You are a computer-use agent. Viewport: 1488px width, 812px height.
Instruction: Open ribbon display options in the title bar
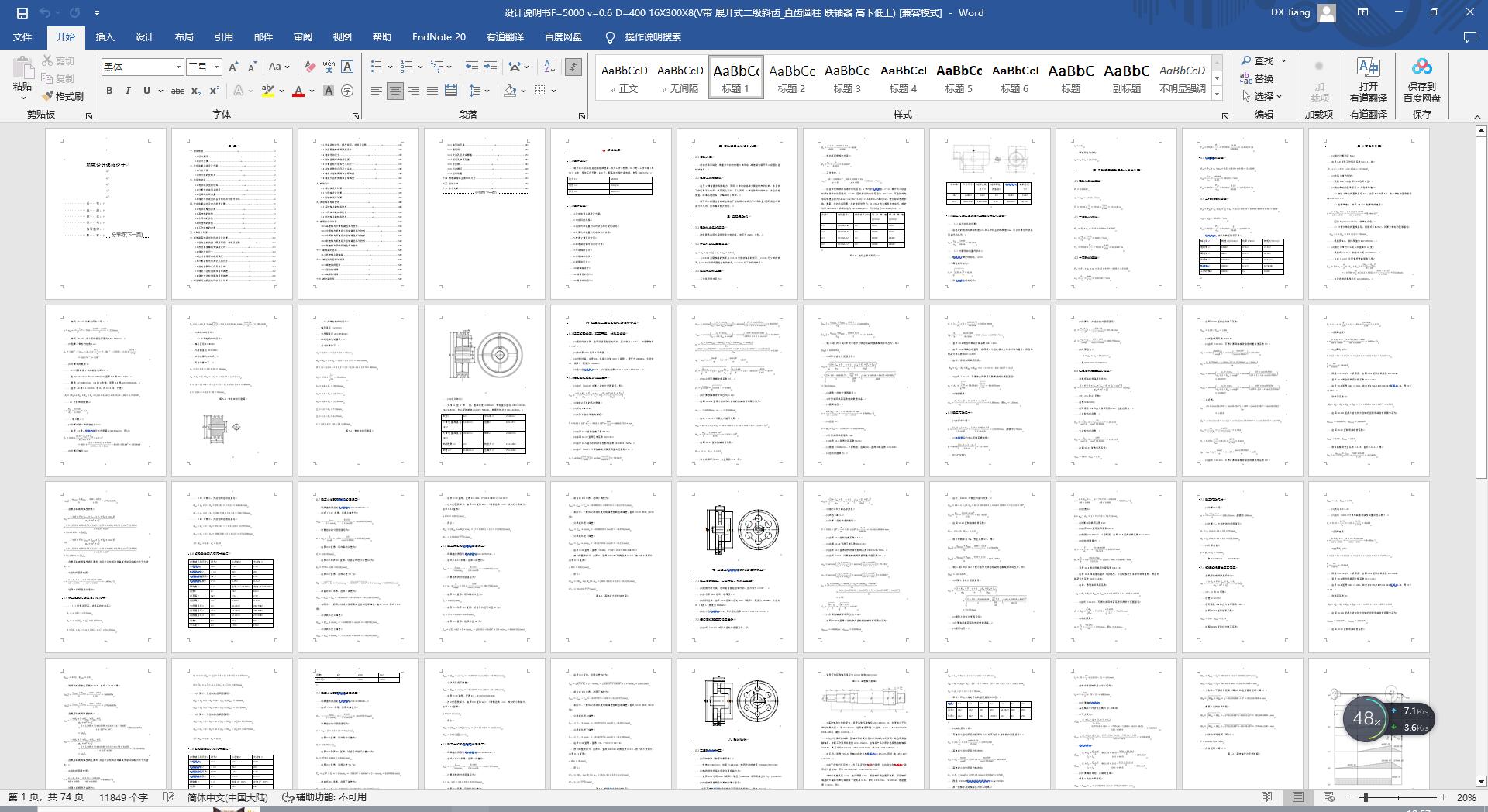1363,12
